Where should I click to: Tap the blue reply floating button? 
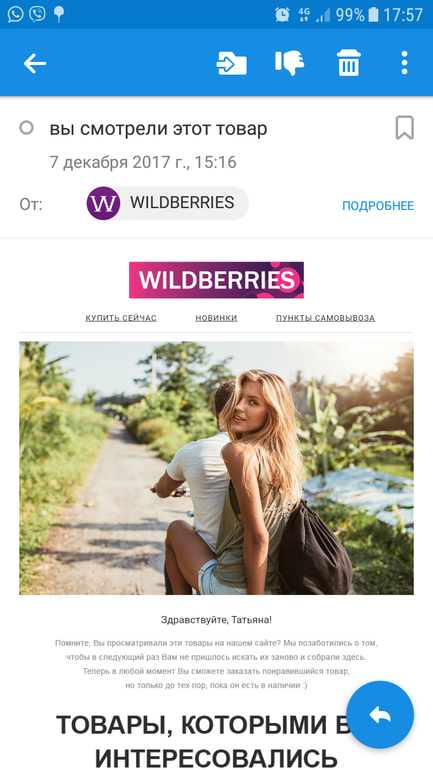point(380,715)
